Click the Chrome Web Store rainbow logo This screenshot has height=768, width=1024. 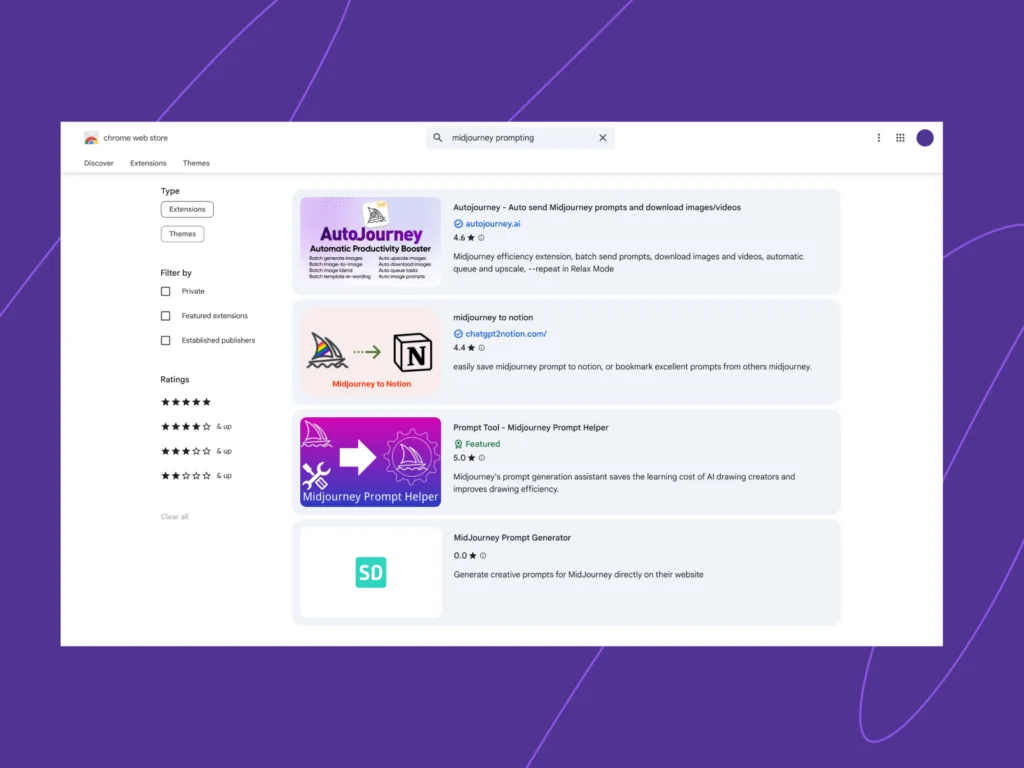tap(91, 138)
